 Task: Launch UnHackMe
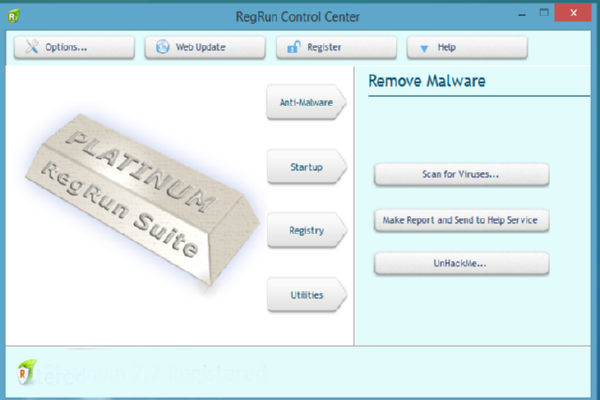[x=461, y=263]
